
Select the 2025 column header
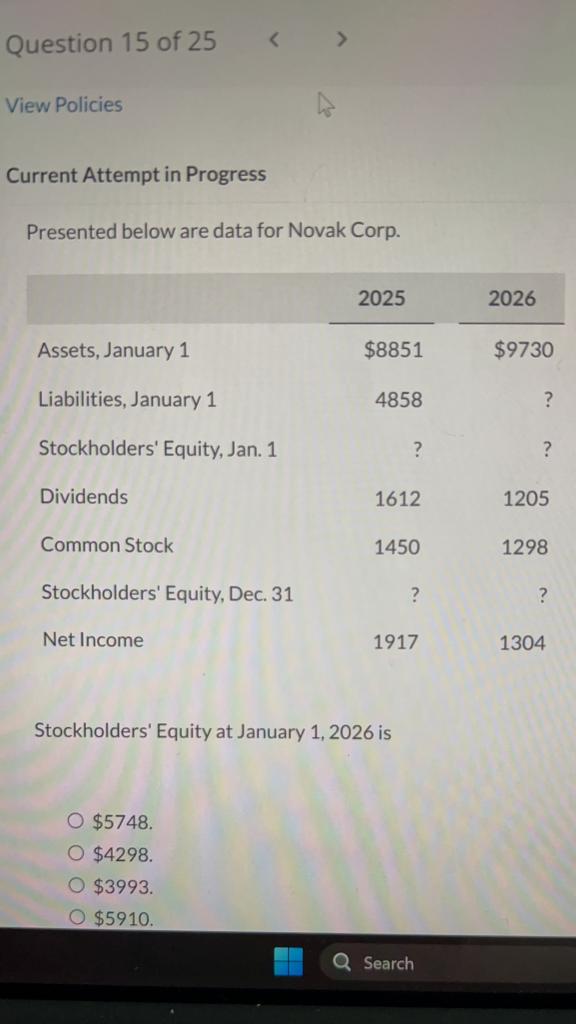point(381,298)
